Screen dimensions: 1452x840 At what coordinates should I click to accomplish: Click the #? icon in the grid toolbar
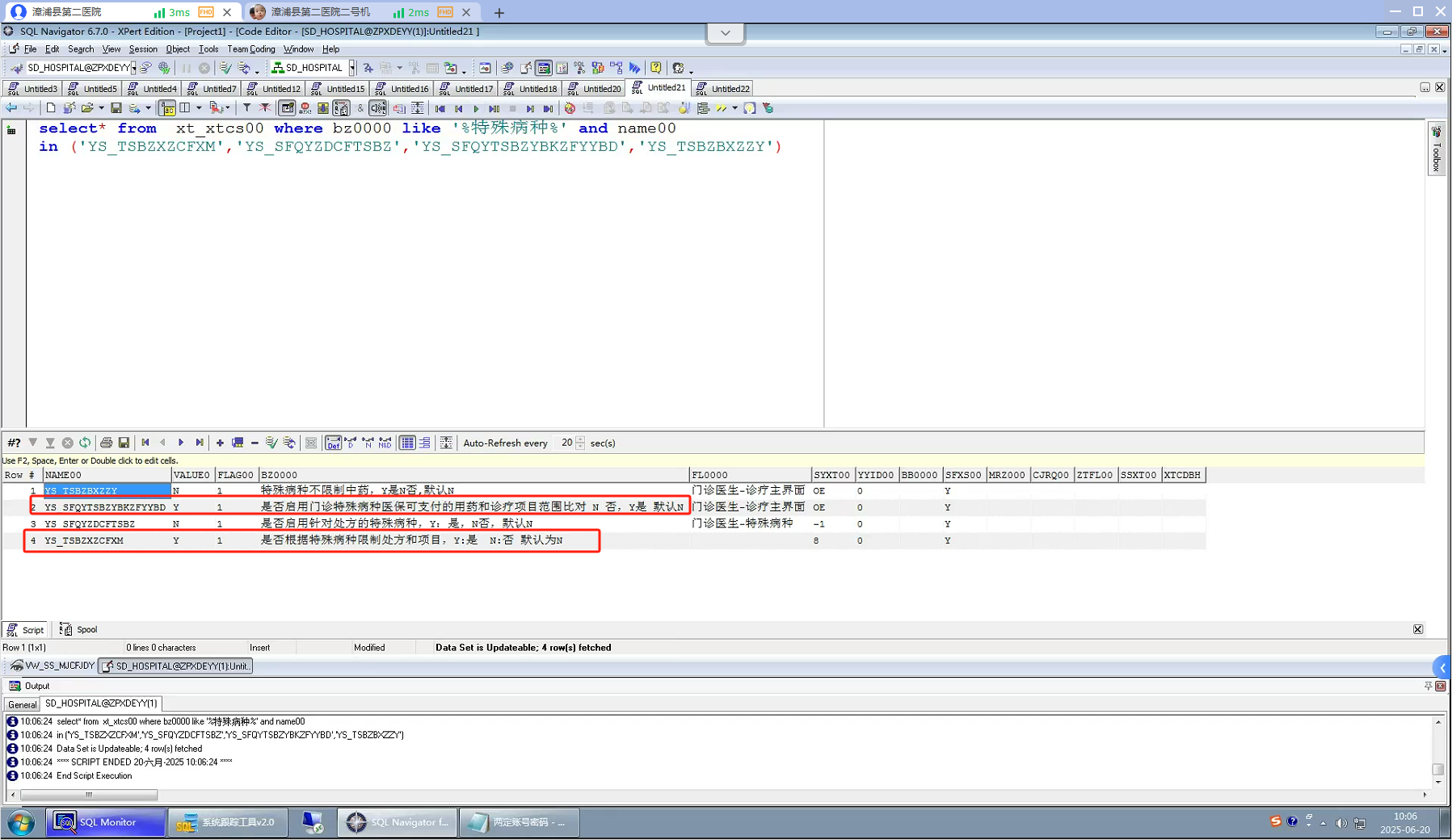click(14, 443)
